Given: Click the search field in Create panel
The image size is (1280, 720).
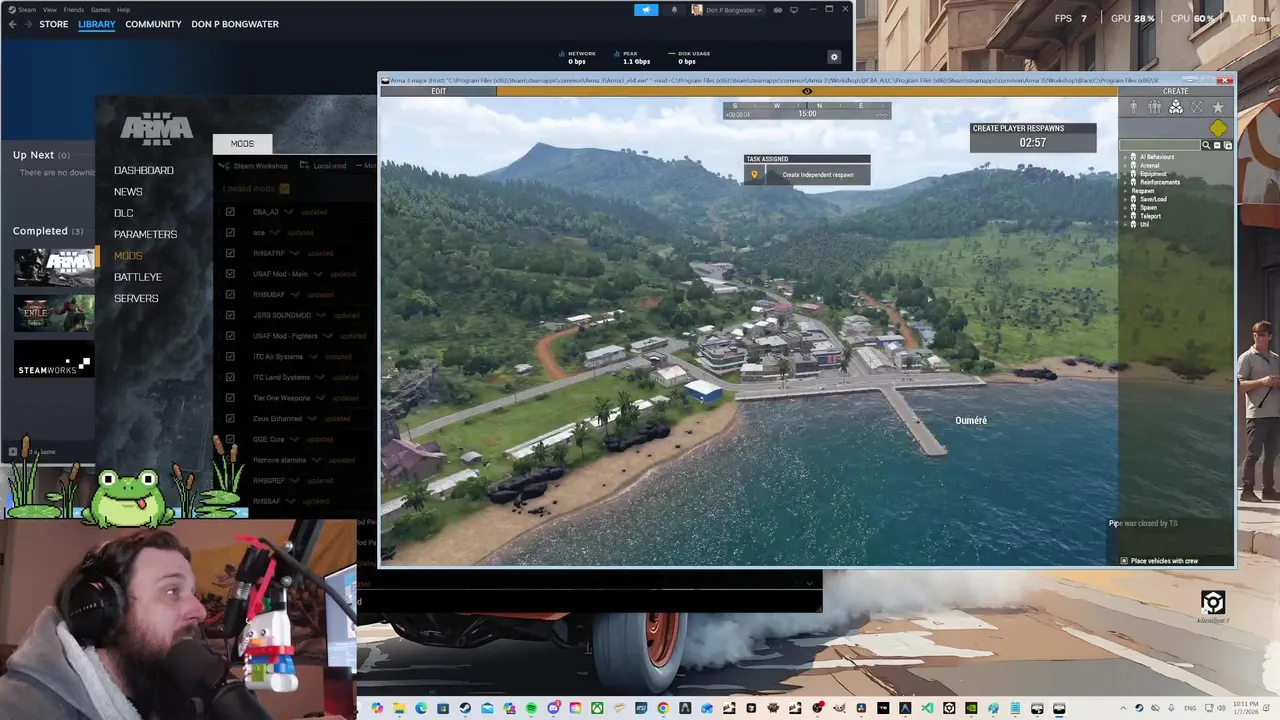Looking at the screenshot, I should [1160, 145].
